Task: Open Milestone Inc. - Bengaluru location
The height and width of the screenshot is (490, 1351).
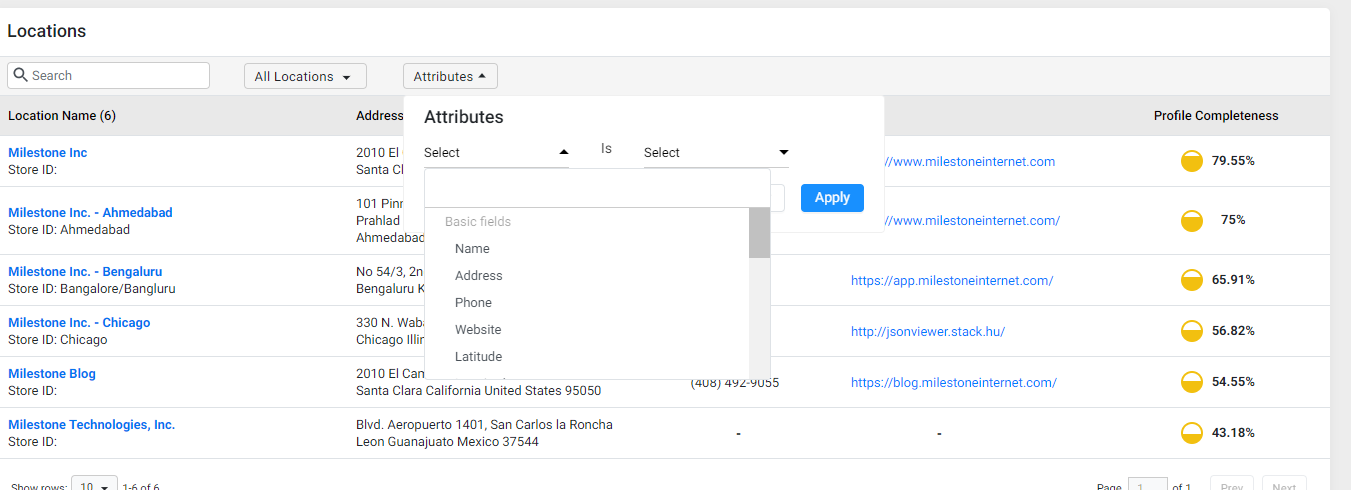Action: [85, 271]
